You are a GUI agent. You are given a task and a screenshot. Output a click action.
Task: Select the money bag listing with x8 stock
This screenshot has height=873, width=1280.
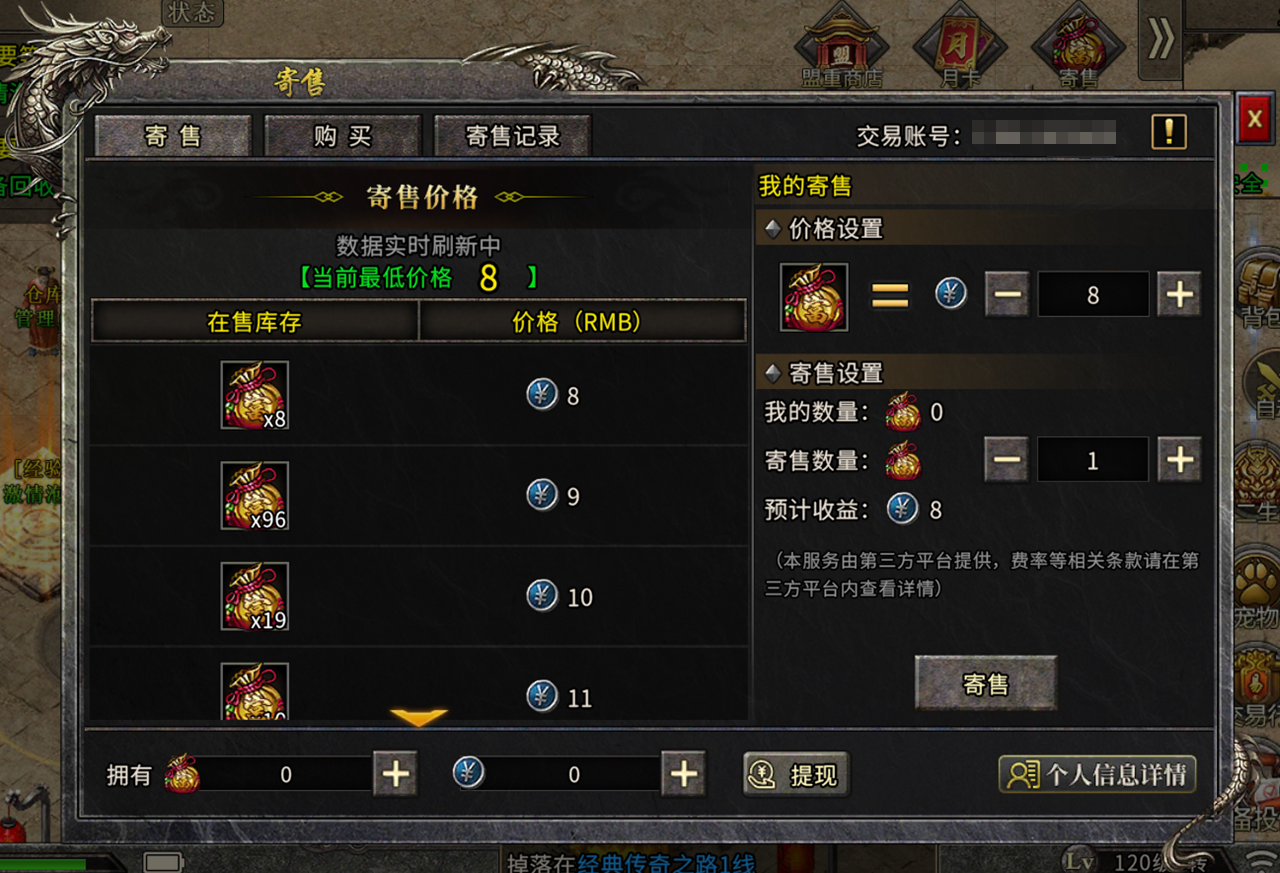click(x=255, y=395)
